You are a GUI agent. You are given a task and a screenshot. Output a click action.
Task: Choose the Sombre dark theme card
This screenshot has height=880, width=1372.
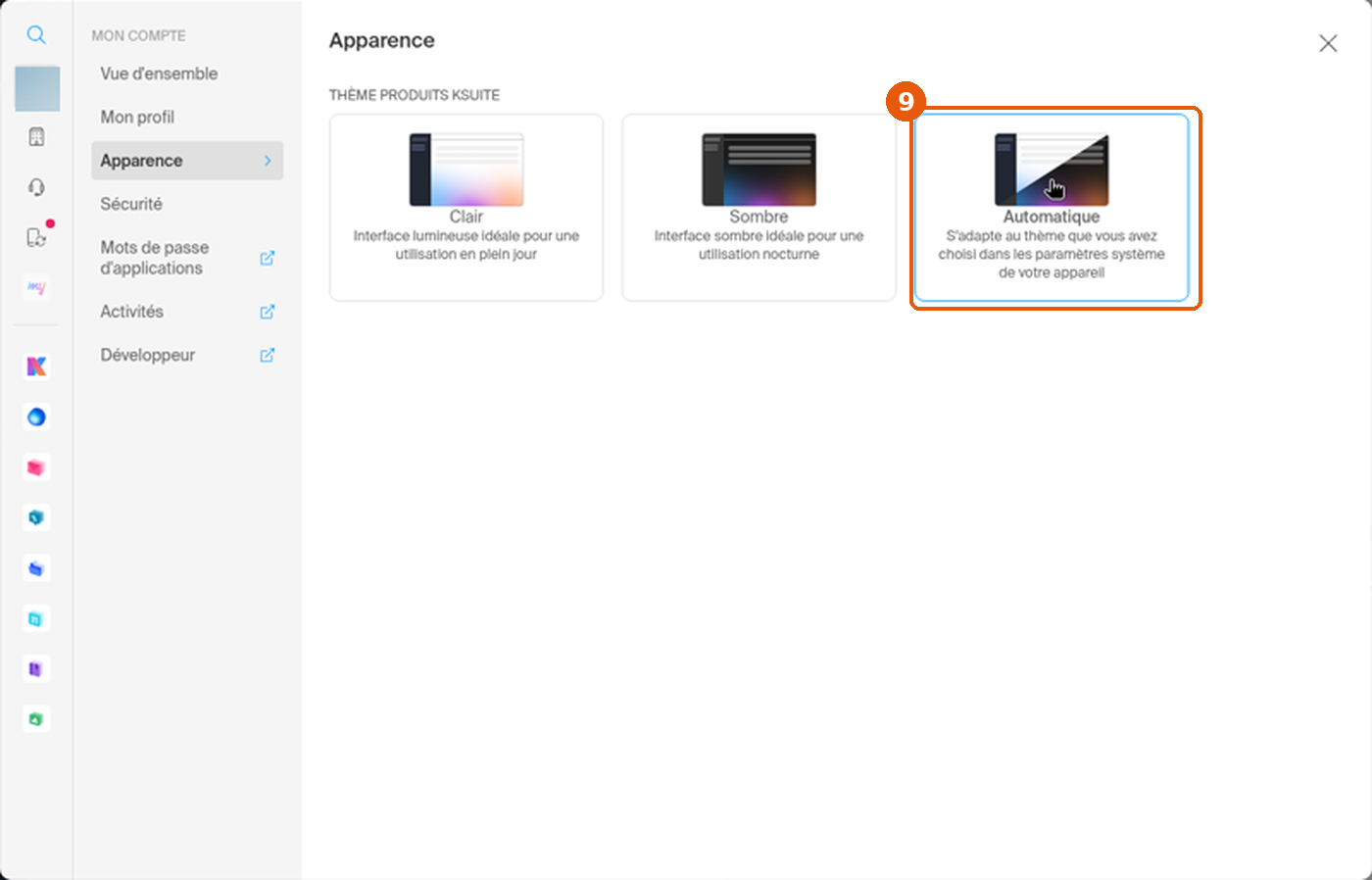tap(759, 208)
